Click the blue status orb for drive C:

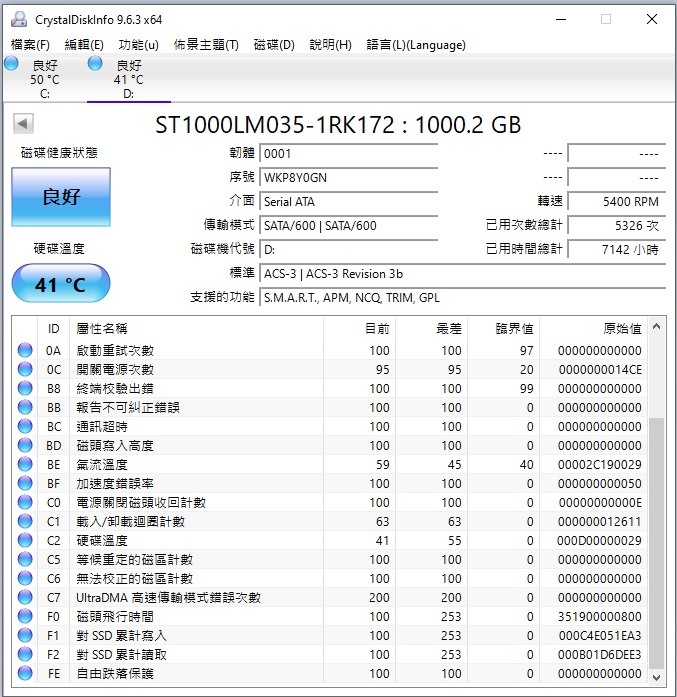click(11, 64)
